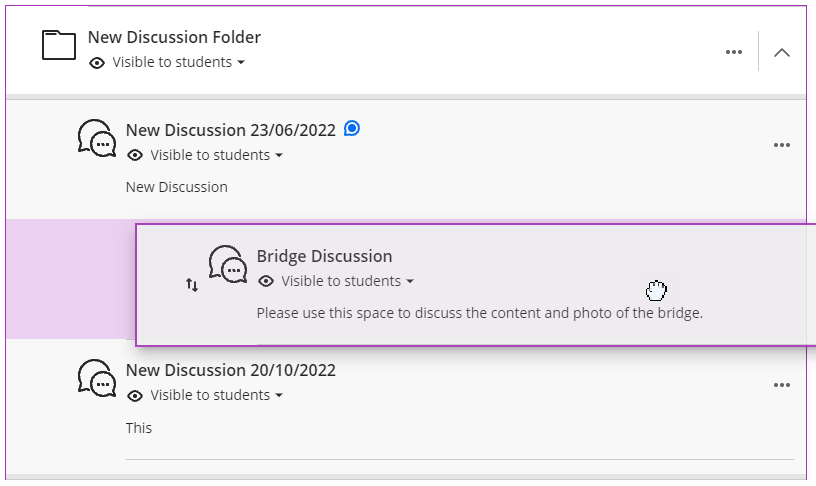Collapse the New Discussion Folder with chevron
This screenshot has width=816, height=486.
pyautogui.click(x=782, y=52)
